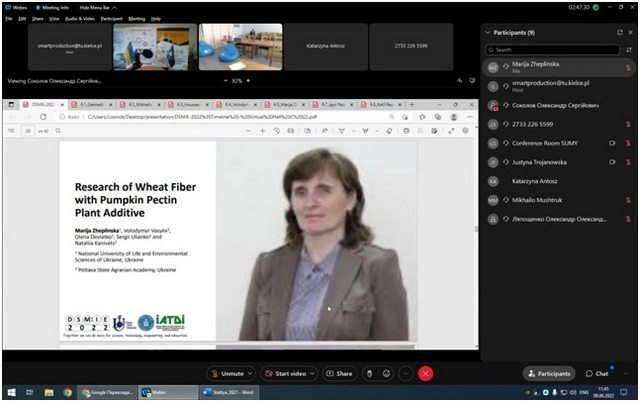Click the participants Search field

[x=552, y=50]
